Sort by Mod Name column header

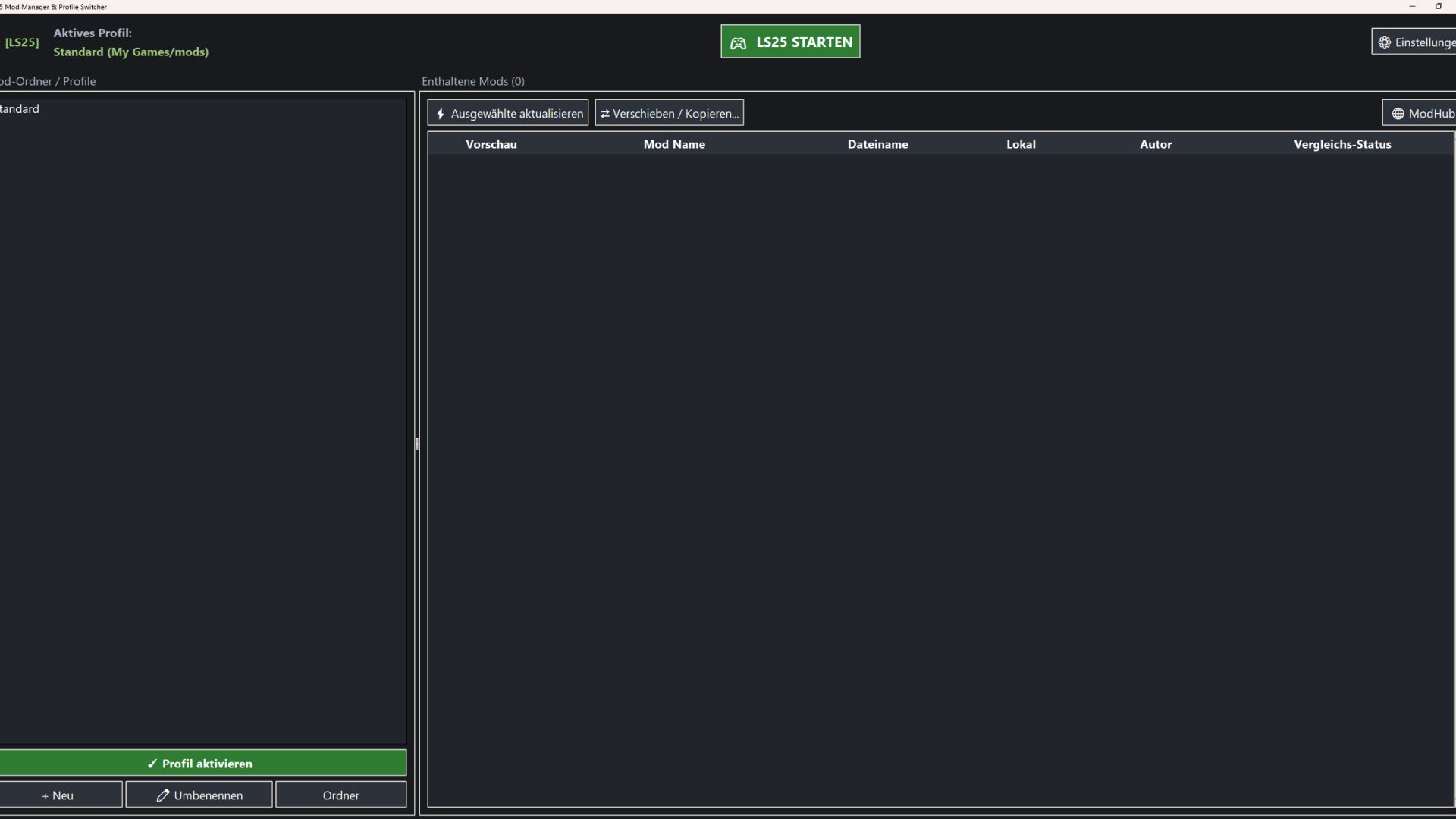coord(674,144)
